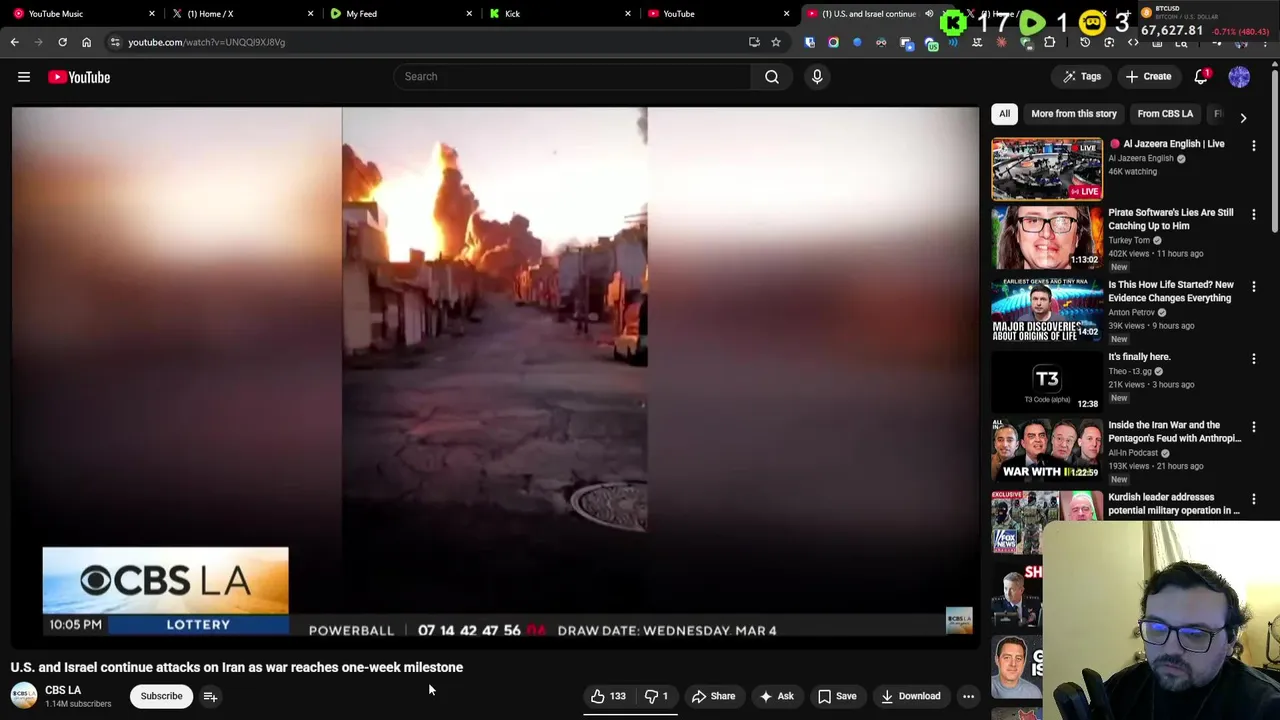Select the All filter chip
1280x720 pixels.
pyautogui.click(x=1004, y=114)
